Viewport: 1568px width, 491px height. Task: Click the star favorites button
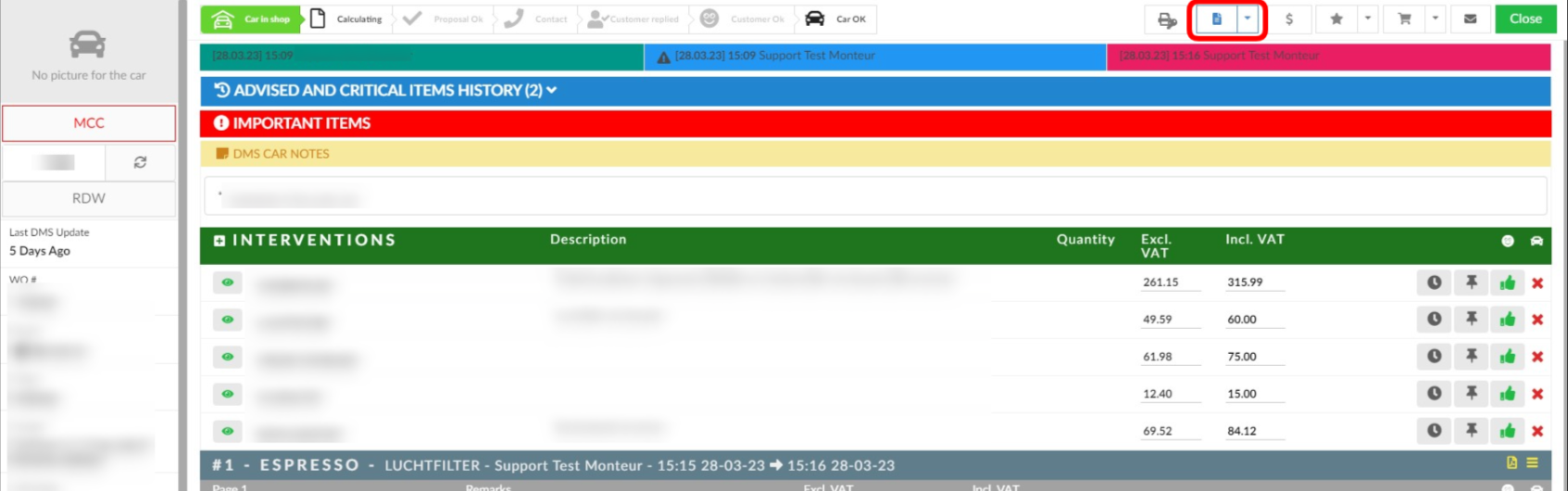pos(1336,19)
